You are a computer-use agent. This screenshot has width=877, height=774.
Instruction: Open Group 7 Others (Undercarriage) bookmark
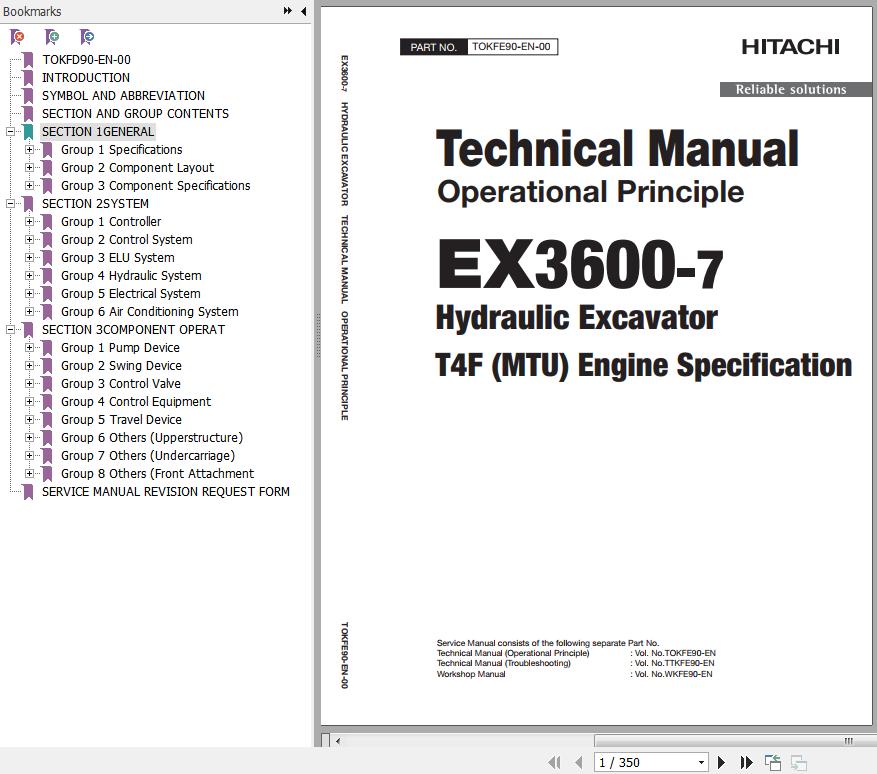[148, 456]
